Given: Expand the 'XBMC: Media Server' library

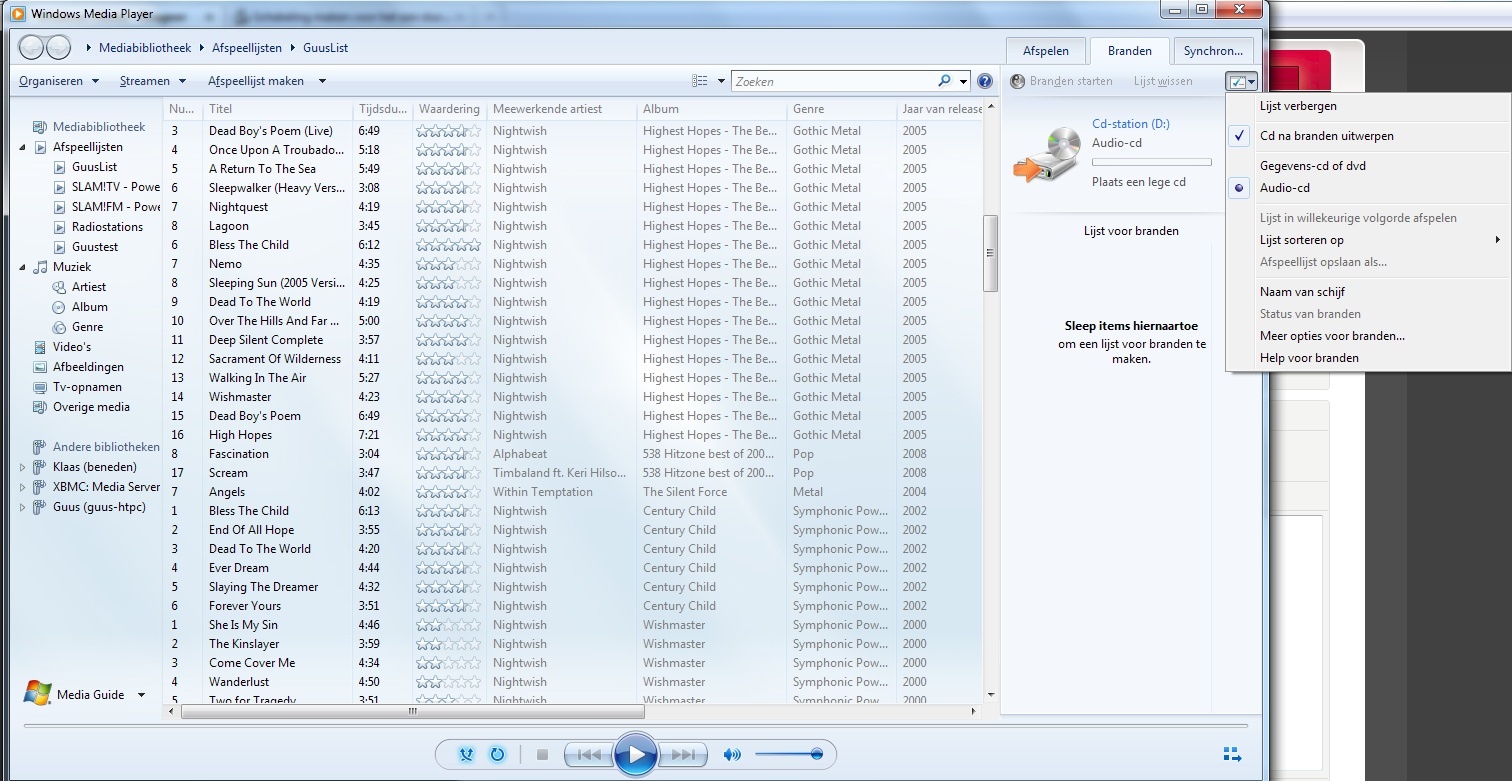Looking at the screenshot, I should [23, 487].
